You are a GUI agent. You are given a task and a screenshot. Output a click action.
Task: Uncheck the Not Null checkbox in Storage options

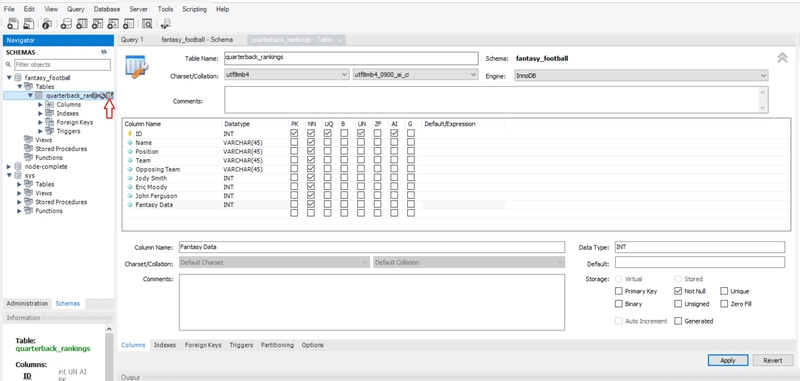tap(678, 291)
